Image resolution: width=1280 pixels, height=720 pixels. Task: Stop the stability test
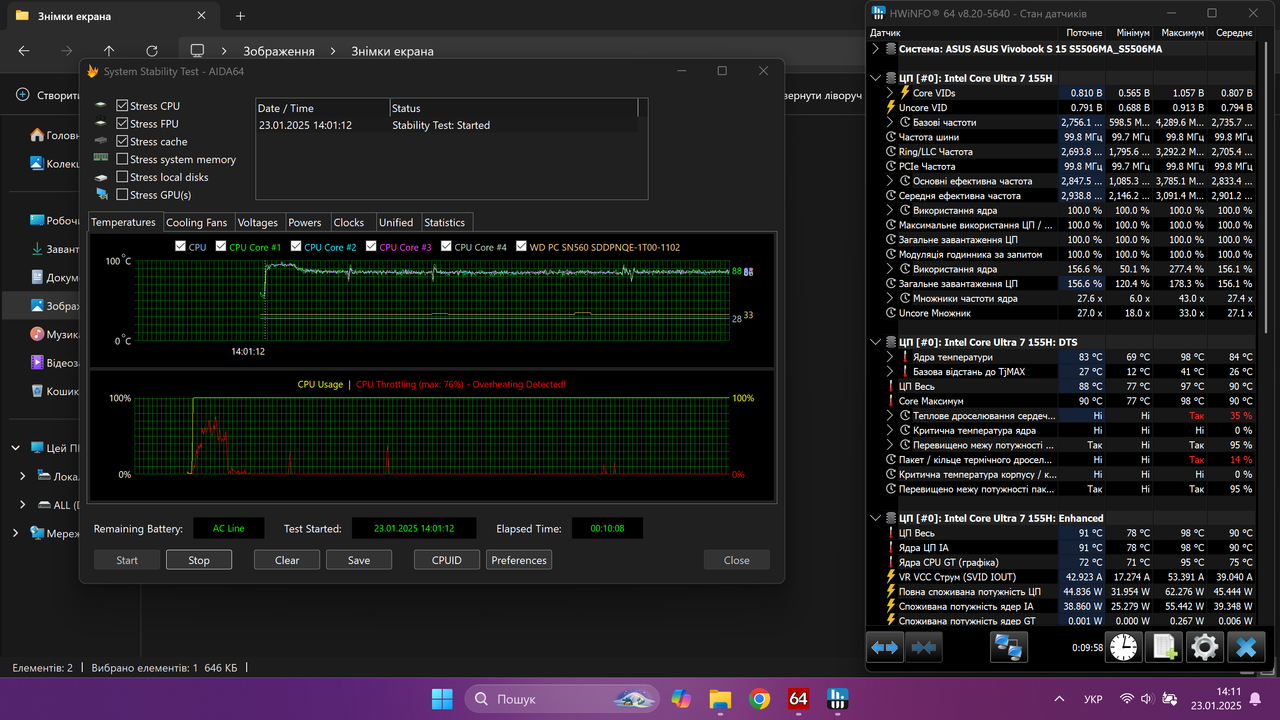pos(199,560)
